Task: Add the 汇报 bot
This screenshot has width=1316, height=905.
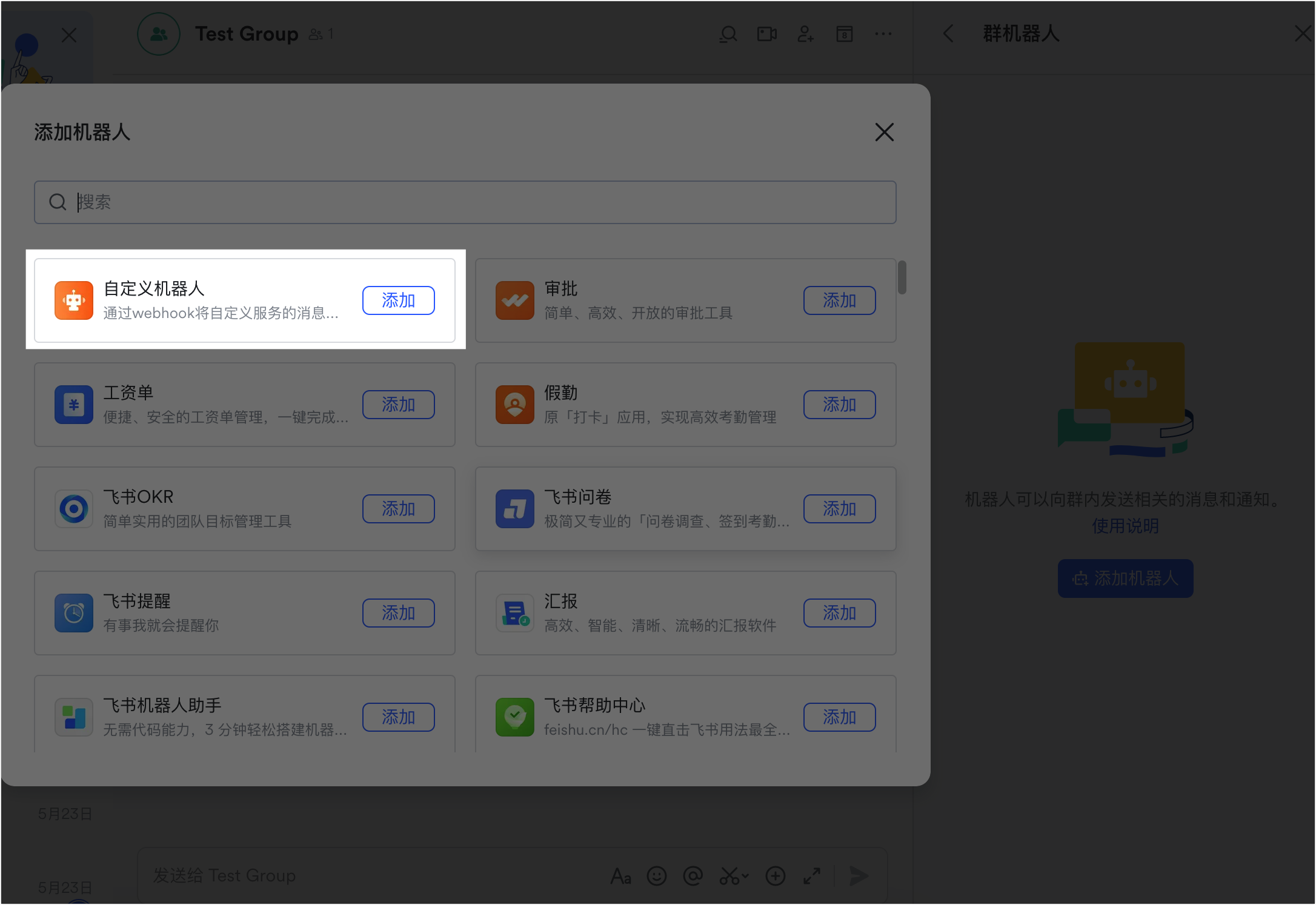Action: tap(839, 613)
